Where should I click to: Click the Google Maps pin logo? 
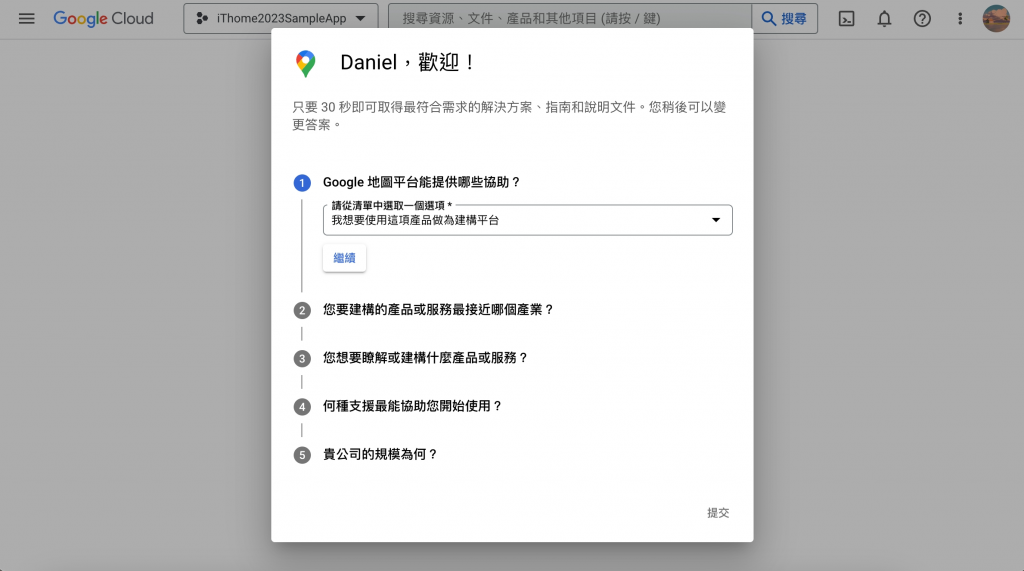point(305,63)
